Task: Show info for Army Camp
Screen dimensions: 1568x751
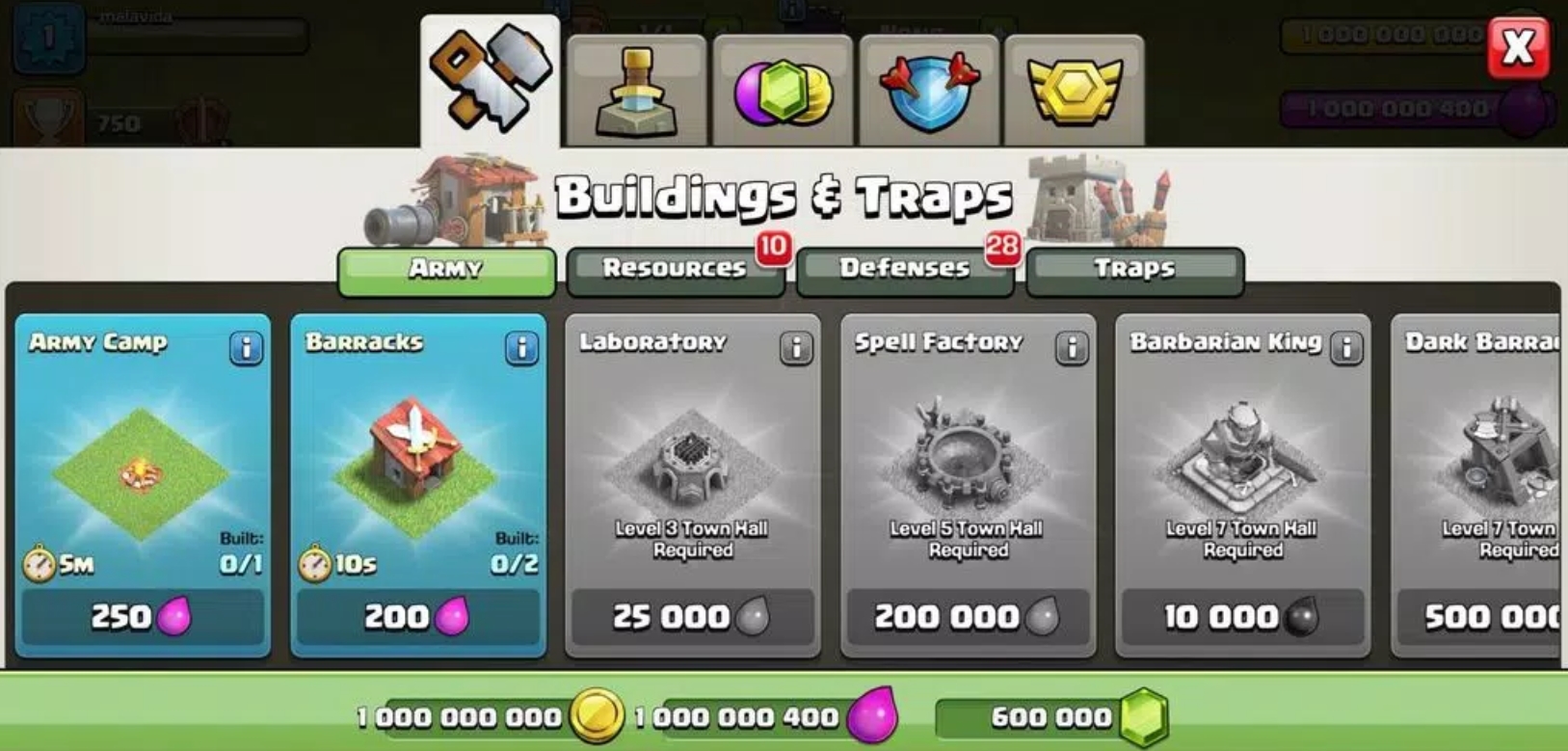Action: click(x=246, y=348)
